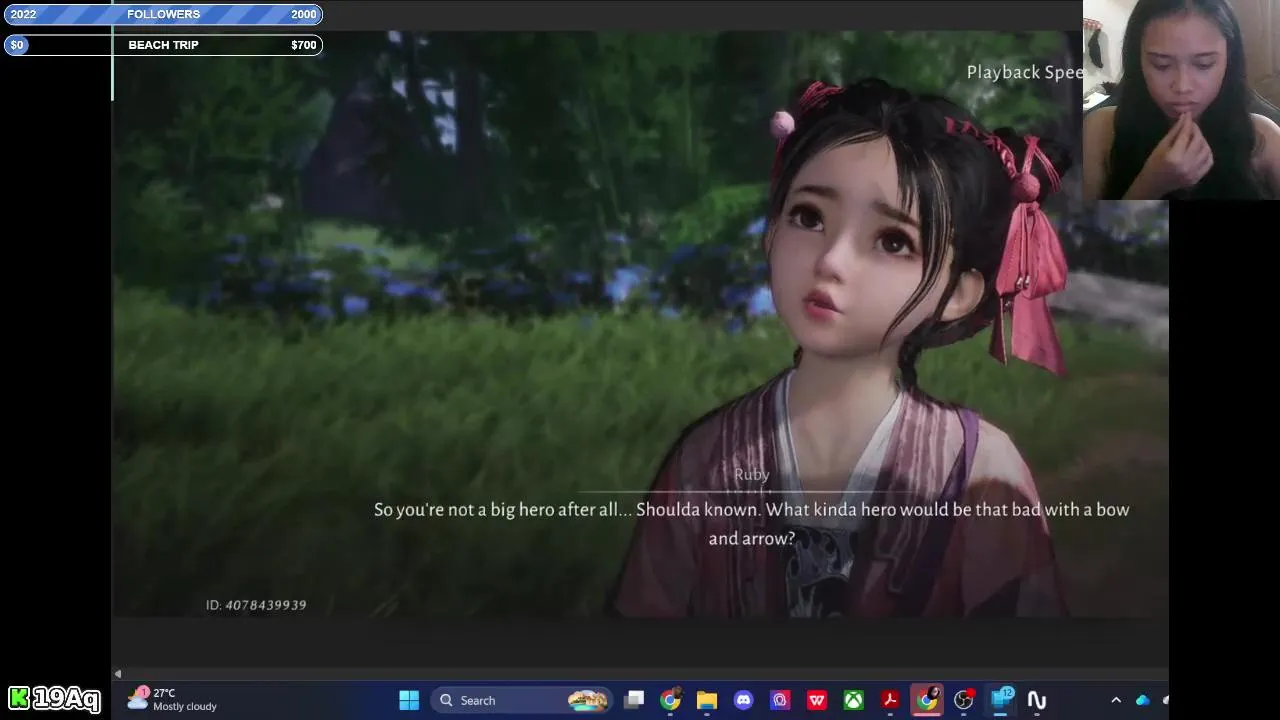This screenshot has width=1280, height=720.
Task: Click the BEACH TRIP donation goal bar
Action: tap(163, 45)
